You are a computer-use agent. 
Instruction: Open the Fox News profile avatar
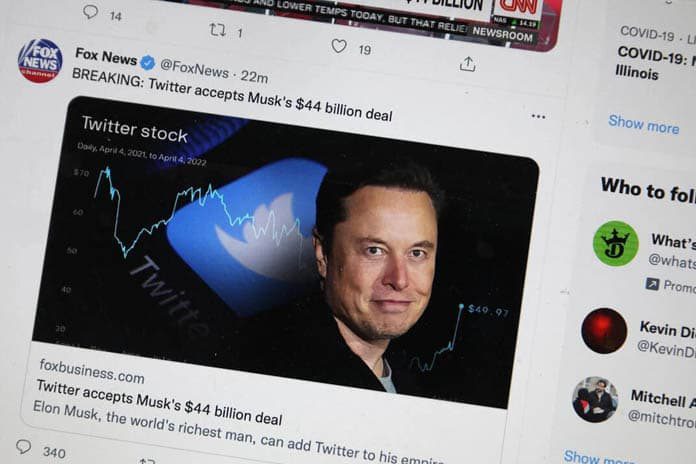tap(40, 61)
